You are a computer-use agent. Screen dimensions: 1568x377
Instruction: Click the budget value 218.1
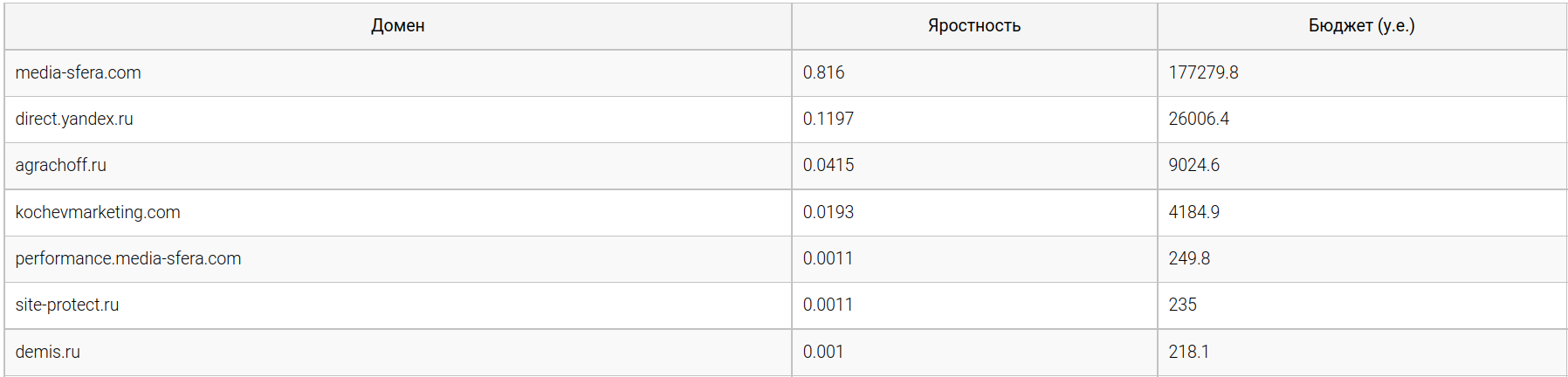click(x=1188, y=352)
